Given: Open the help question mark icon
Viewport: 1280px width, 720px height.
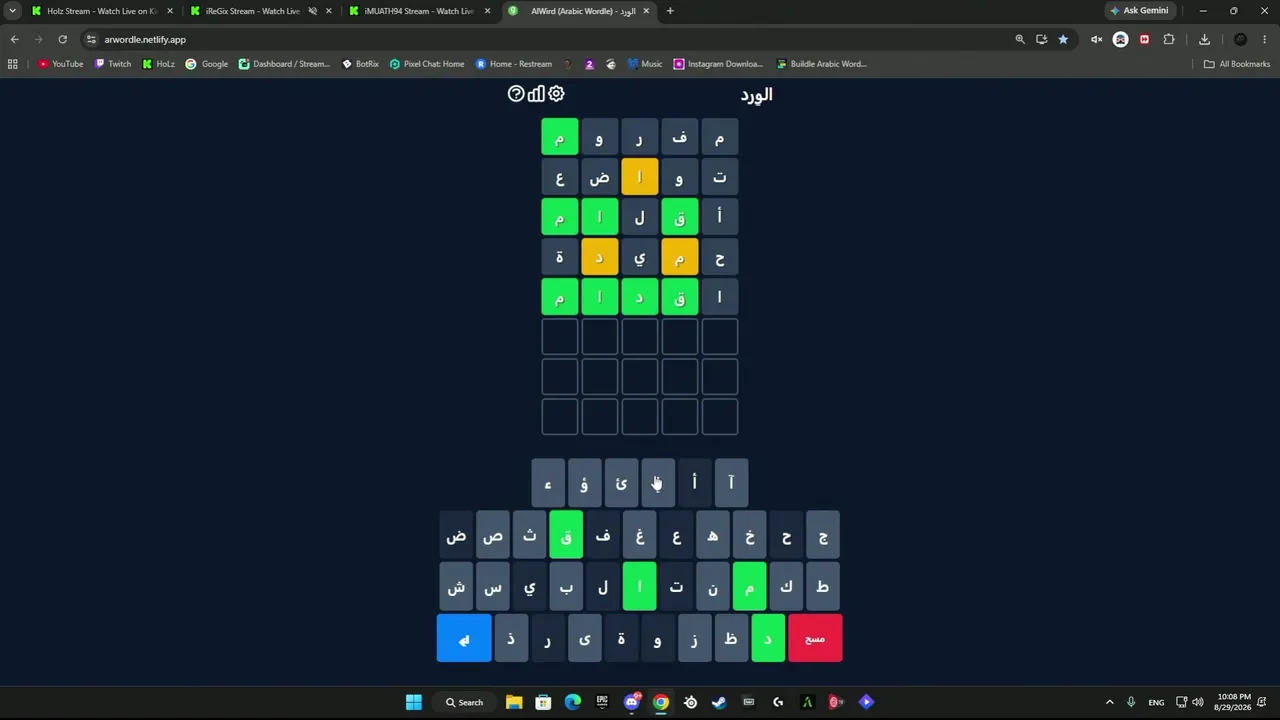Looking at the screenshot, I should click(x=516, y=93).
